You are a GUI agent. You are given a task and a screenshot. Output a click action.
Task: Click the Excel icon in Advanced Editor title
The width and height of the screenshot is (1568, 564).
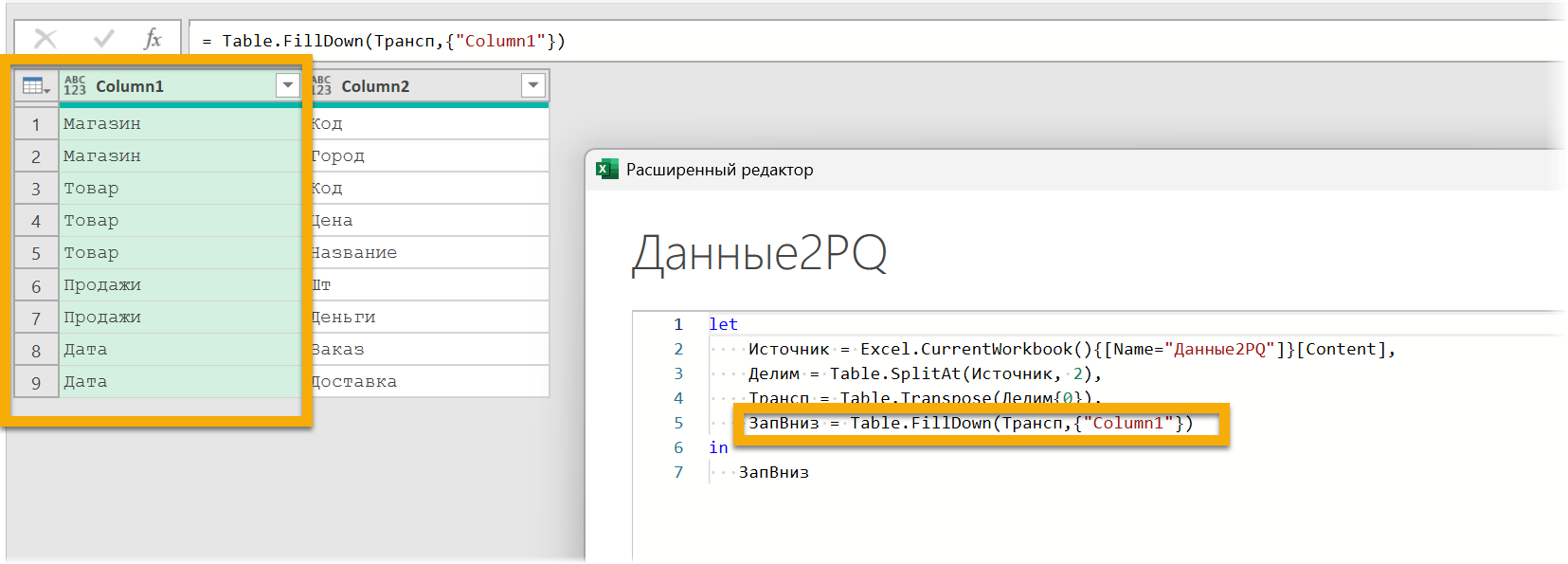pyautogui.click(x=606, y=170)
